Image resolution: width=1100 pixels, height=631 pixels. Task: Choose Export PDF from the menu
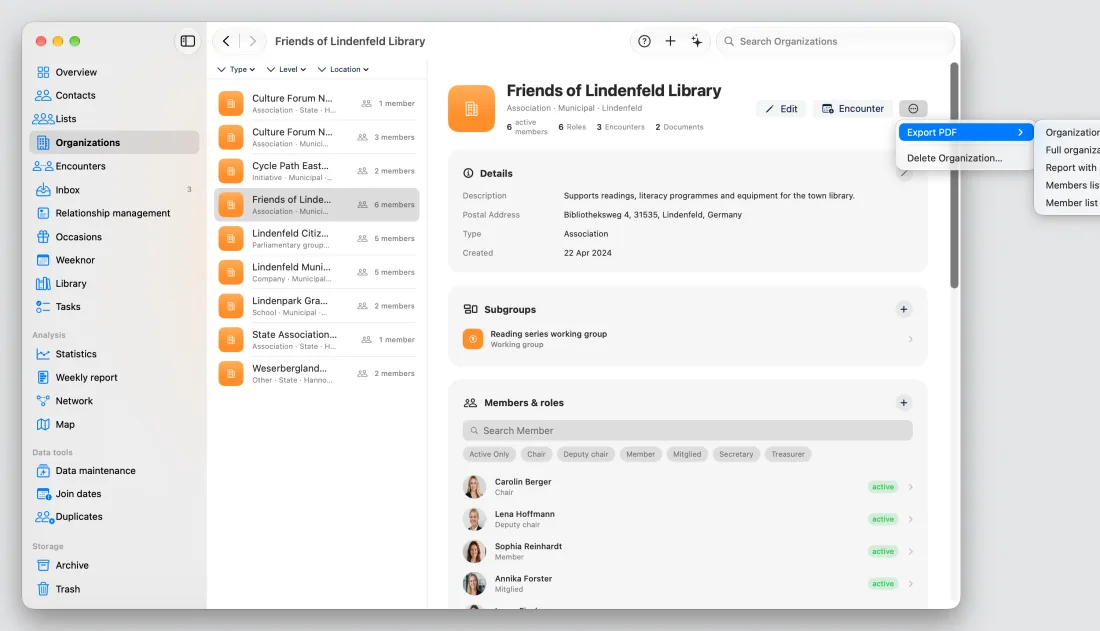[x=965, y=132]
